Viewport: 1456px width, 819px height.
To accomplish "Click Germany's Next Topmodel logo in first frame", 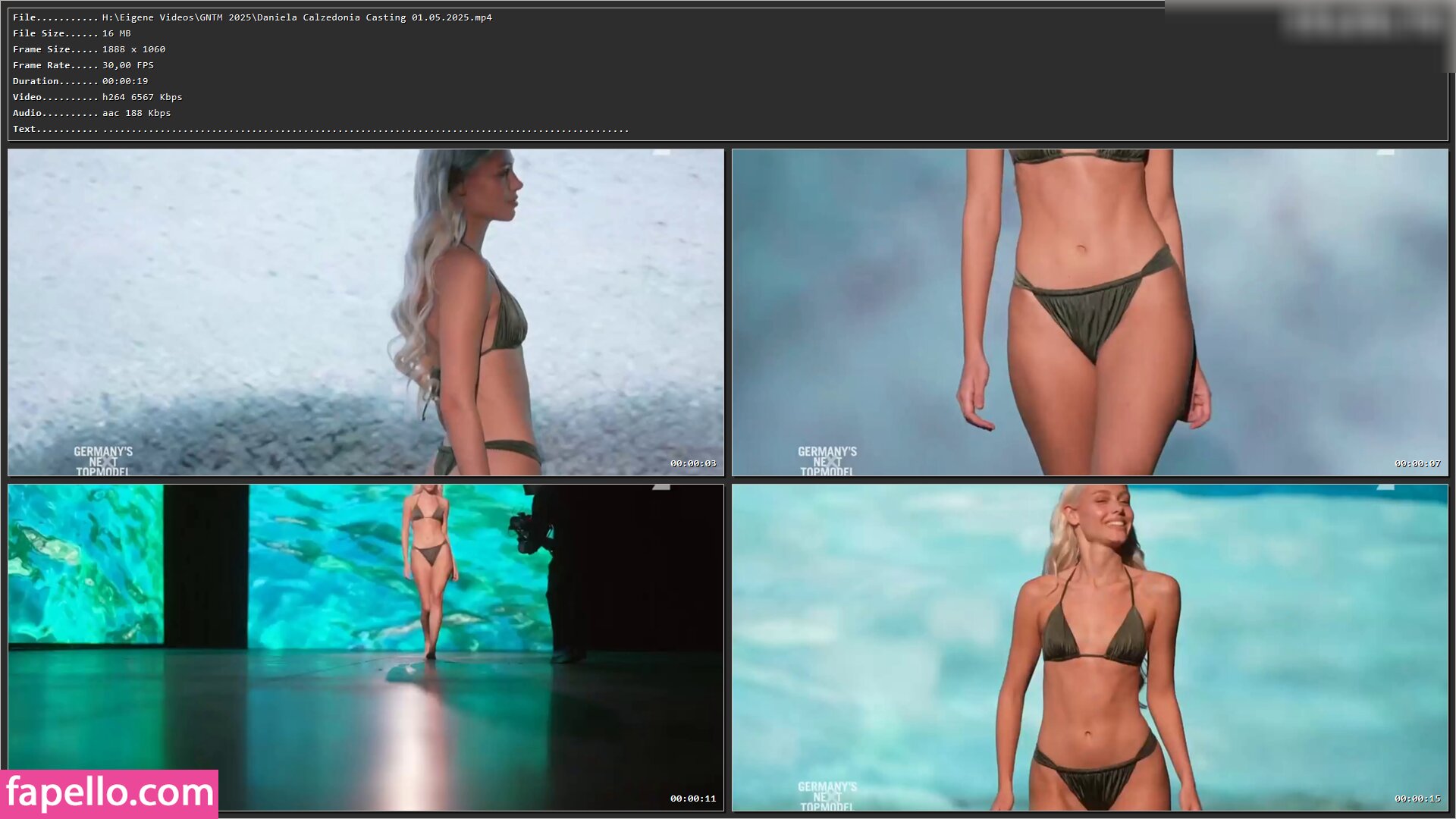I will (x=103, y=460).
